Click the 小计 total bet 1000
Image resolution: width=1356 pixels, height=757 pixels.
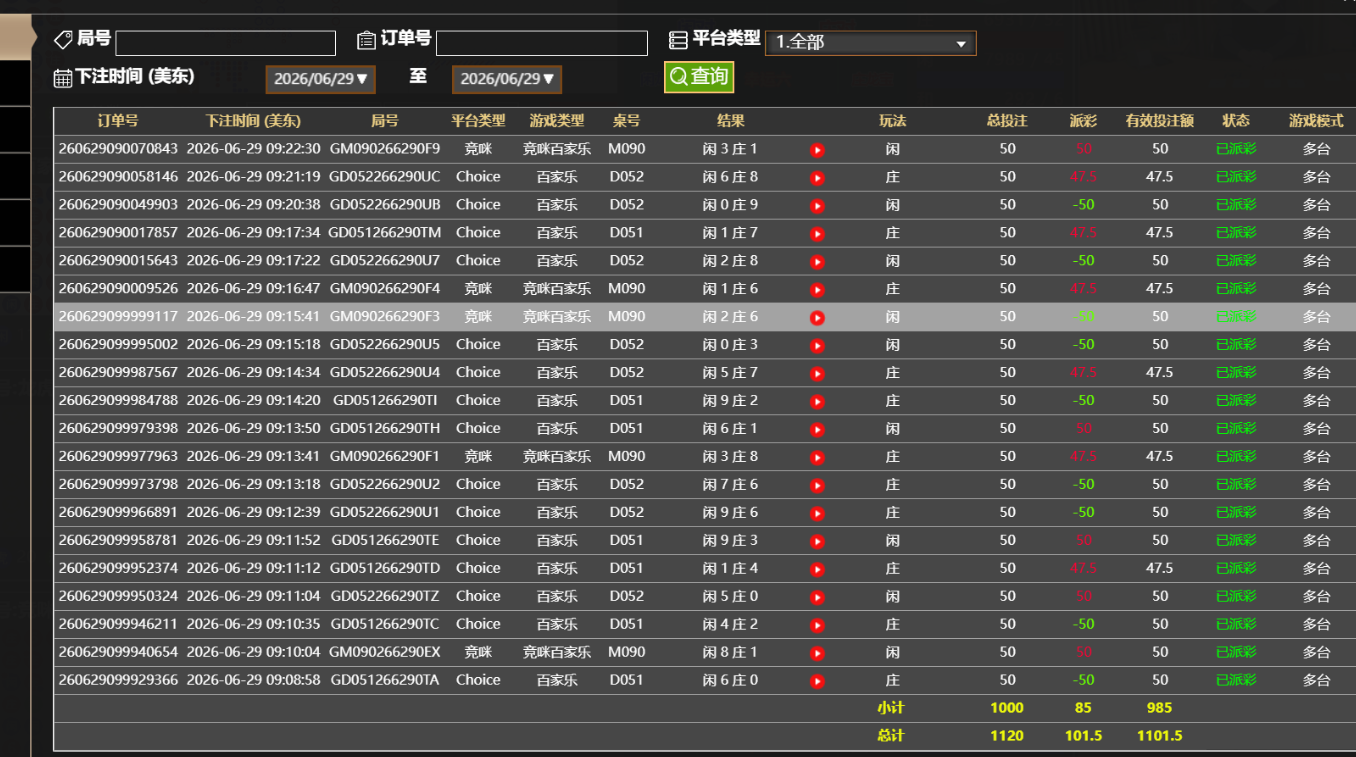pos(1007,709)
